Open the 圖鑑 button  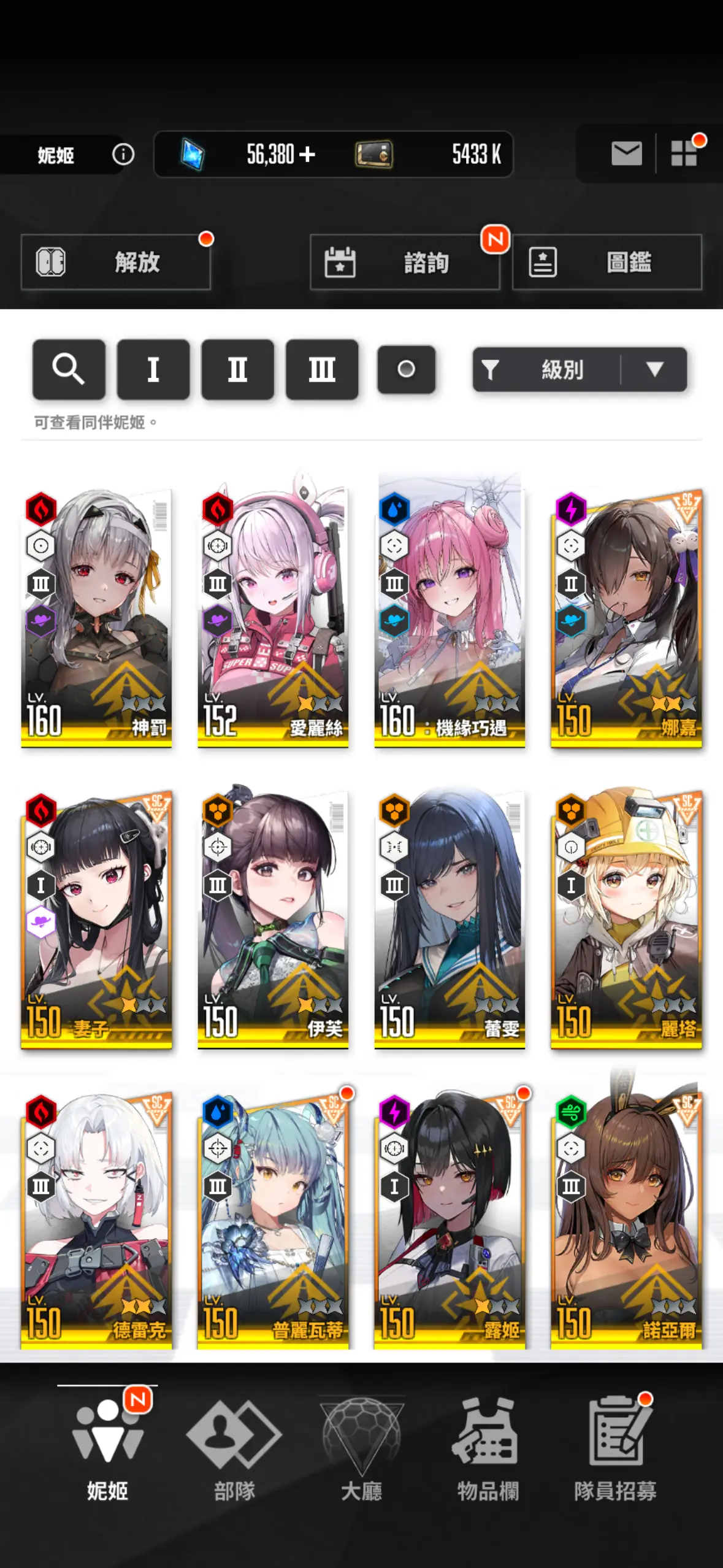pyautogui.click(x=607, y=262)
